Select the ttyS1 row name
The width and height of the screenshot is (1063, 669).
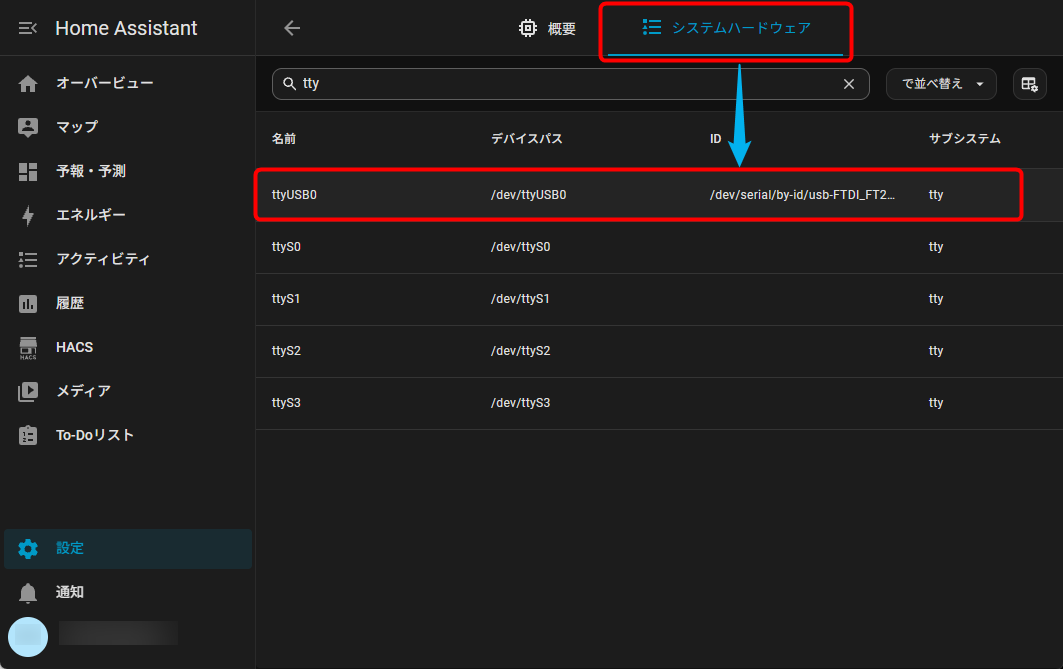pos(286,299)
